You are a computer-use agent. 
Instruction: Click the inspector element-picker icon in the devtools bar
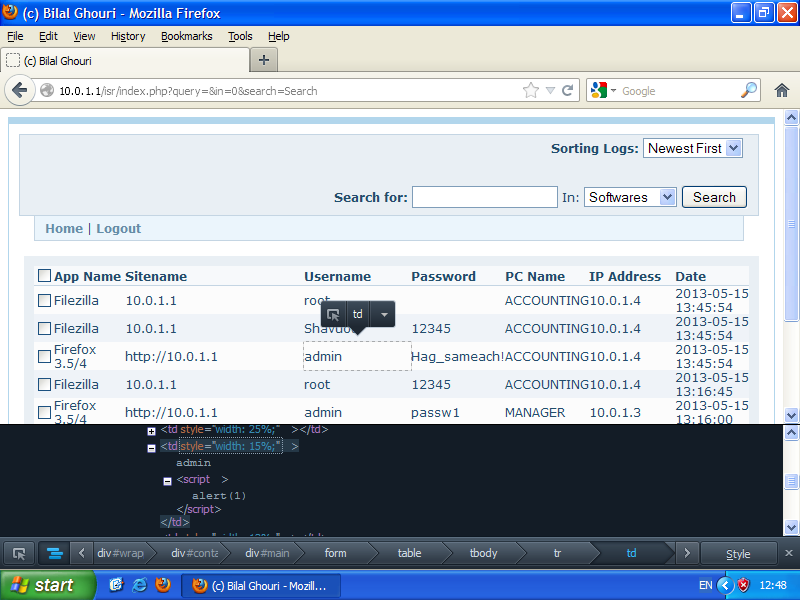19,553
